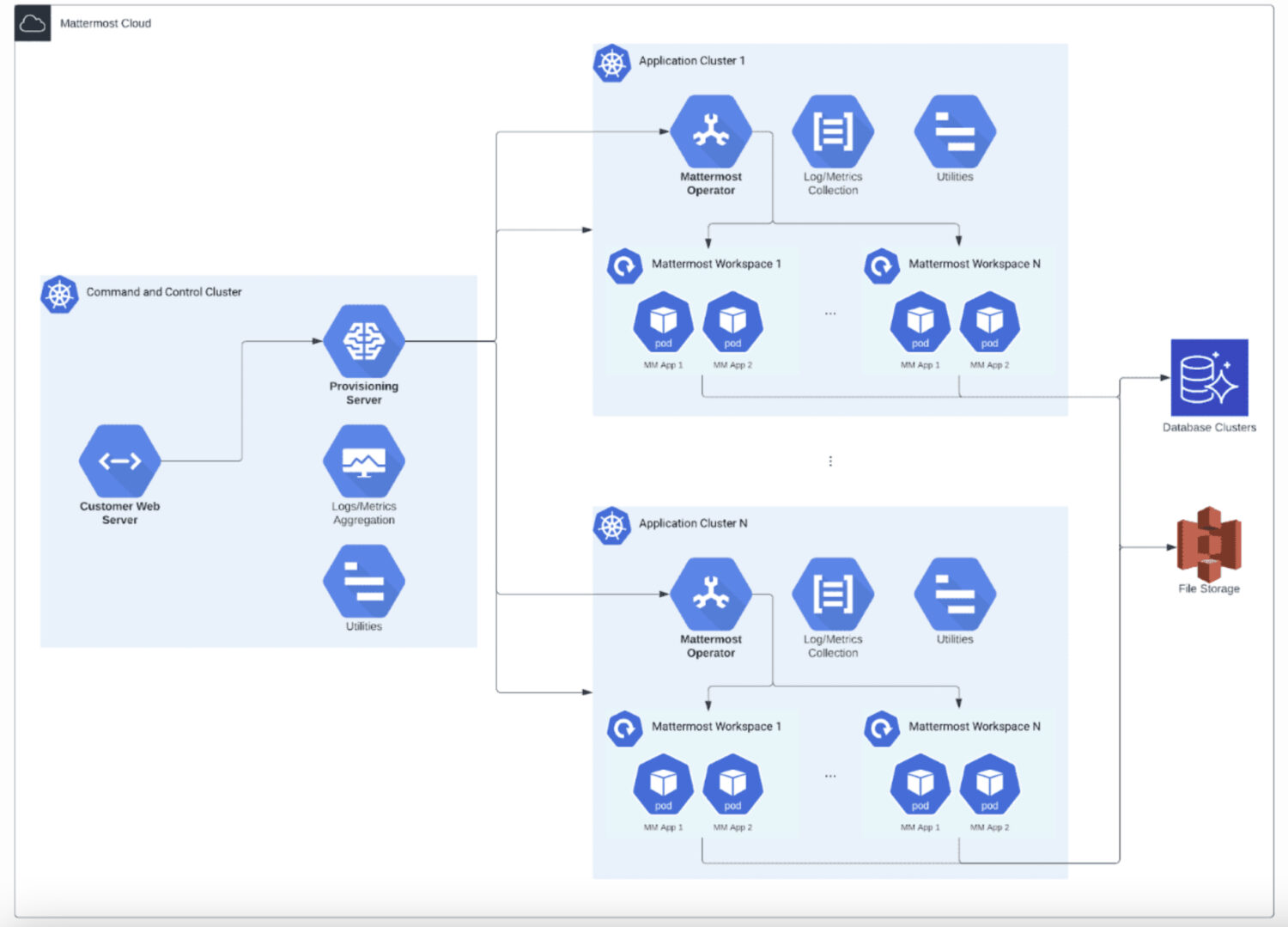Select MM App 1 pod in Cluster 1 Workspace N
Screen dimensions: 1288x927
(x=920, y=323)
